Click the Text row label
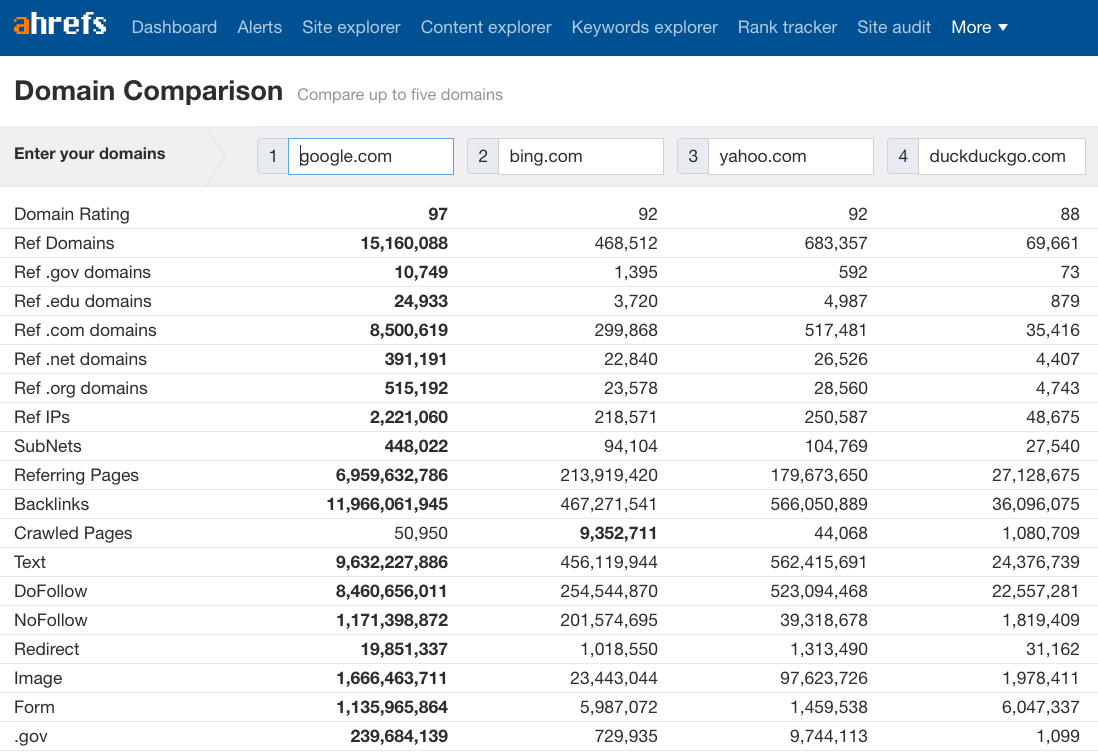This screenshot has width=1098, height=754. [x=29, y=562]
